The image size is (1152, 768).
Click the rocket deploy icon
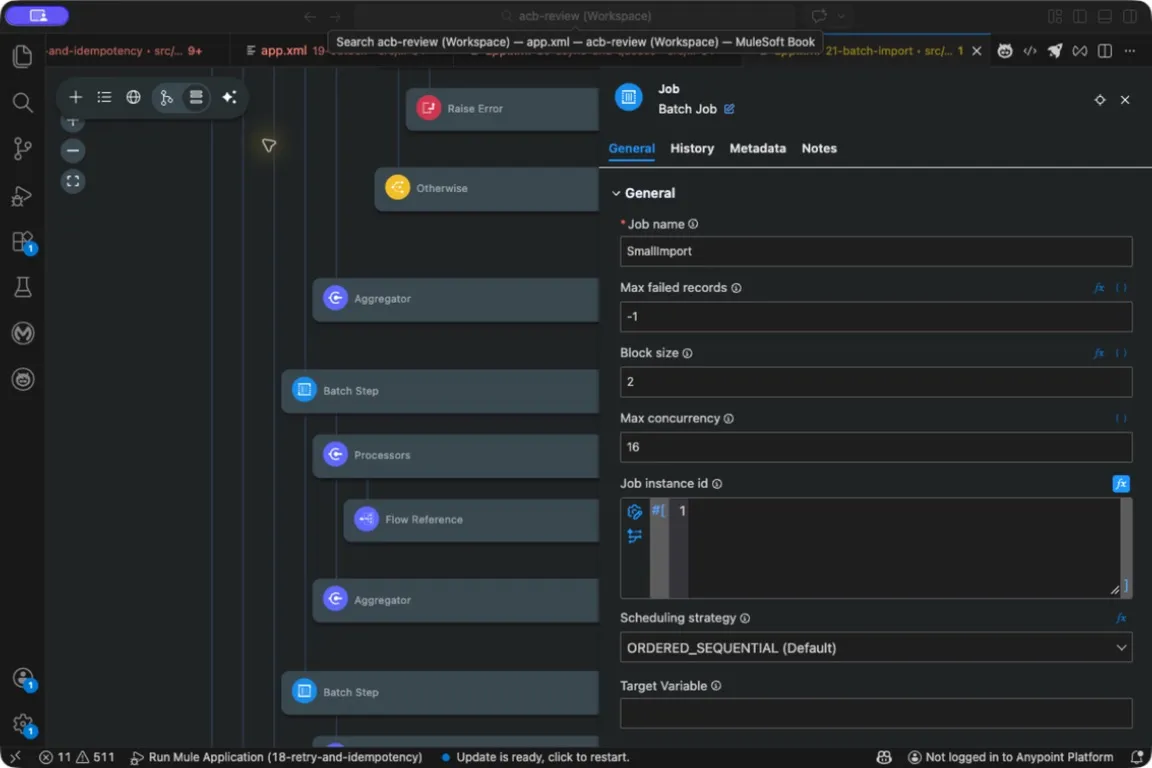pos(1055,51)
